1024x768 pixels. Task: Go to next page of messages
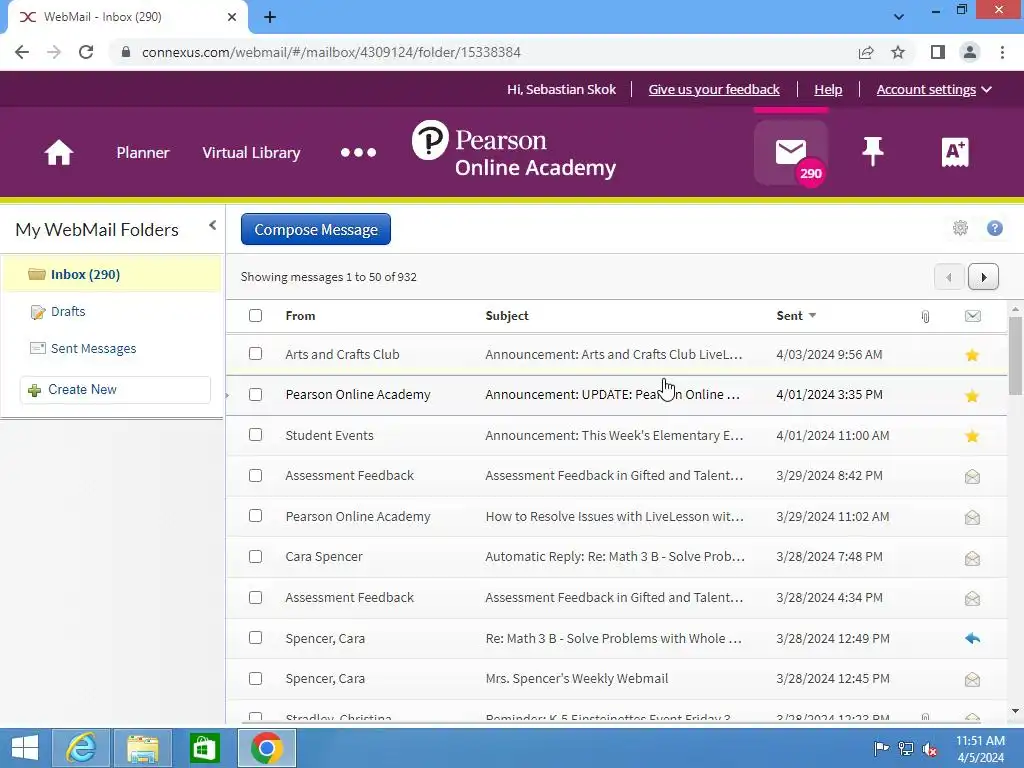coord(983,277)
